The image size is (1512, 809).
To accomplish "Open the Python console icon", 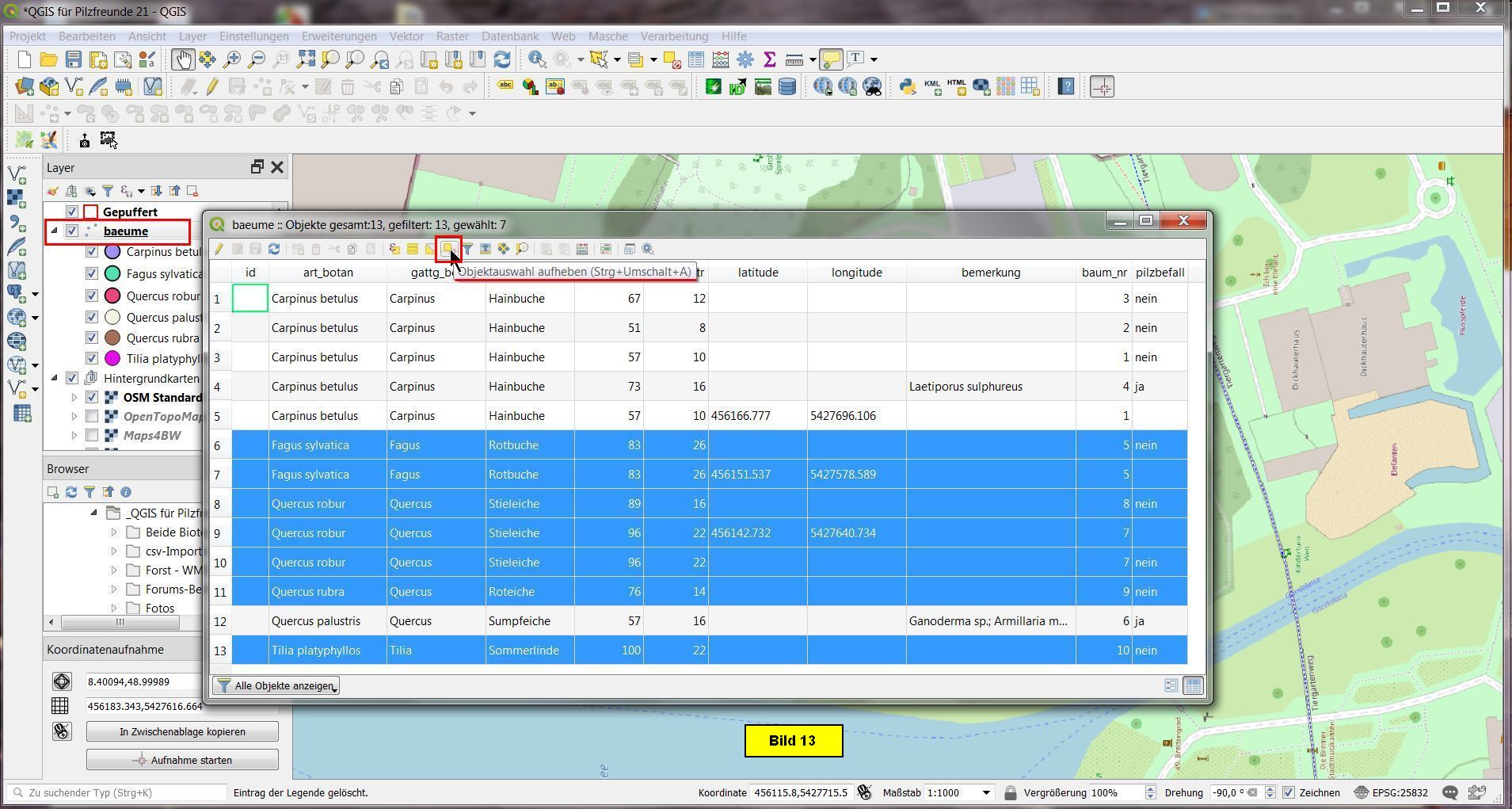I will click(x=908, y=86).
